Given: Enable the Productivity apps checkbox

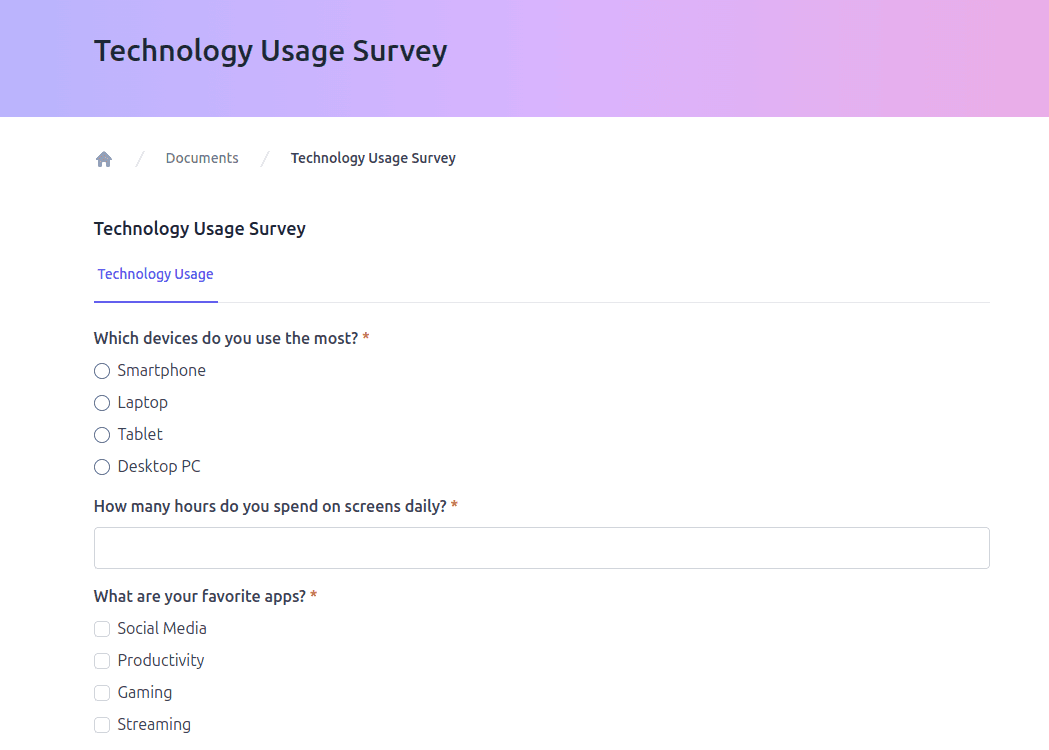Looking at the screenshot, I should pyautogui.click(x=102, y=661).
